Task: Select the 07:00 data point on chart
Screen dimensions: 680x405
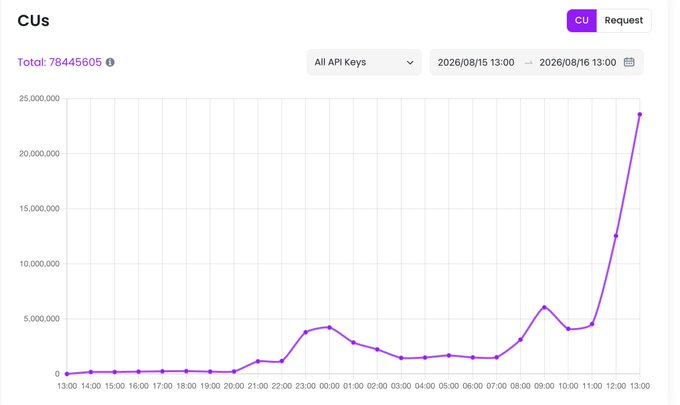Action: (x=497, y=358)
